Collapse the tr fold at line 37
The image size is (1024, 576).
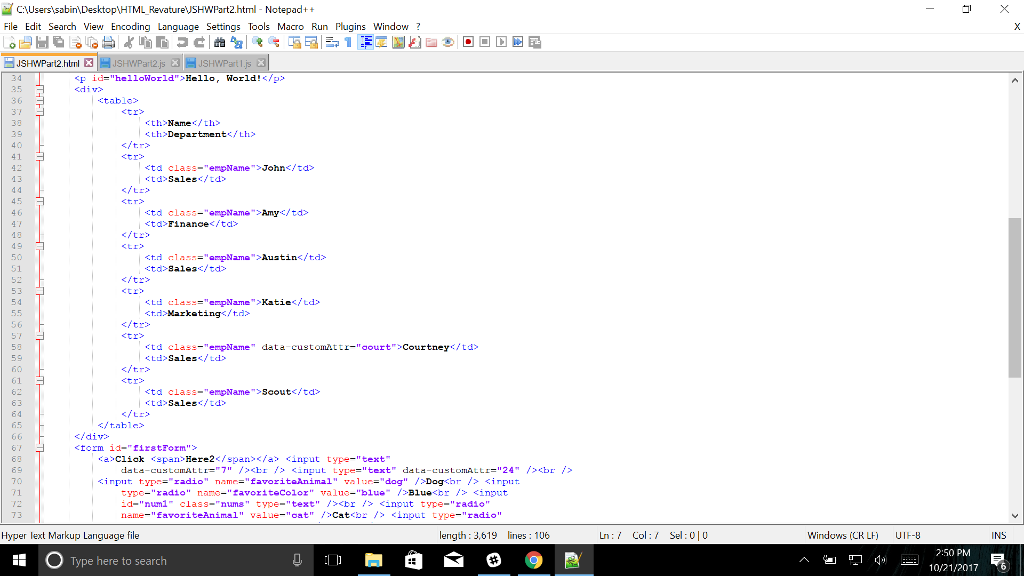[x=40, y=112]
